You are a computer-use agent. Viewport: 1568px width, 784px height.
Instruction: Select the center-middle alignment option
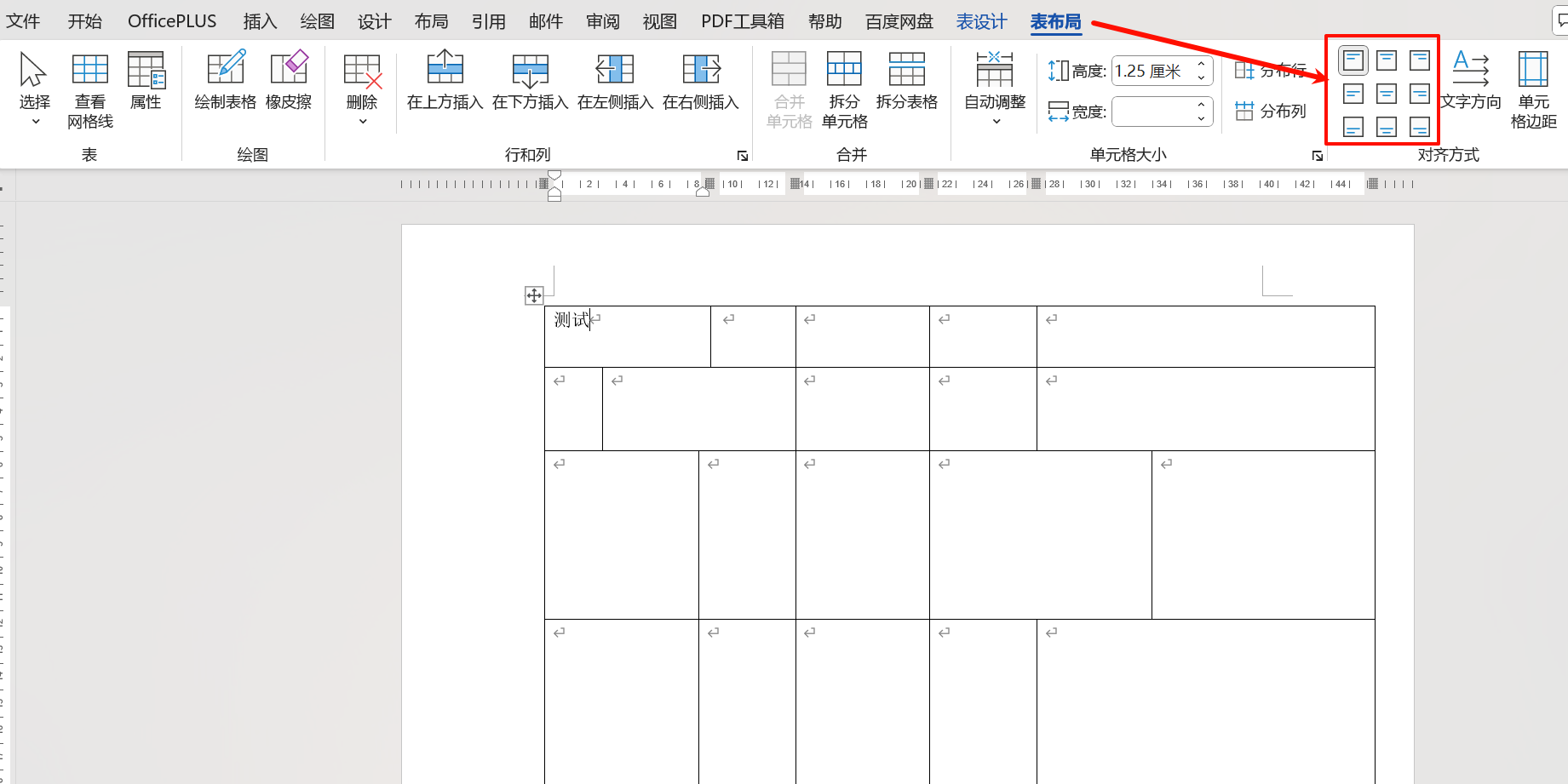tap(1387, 94)
